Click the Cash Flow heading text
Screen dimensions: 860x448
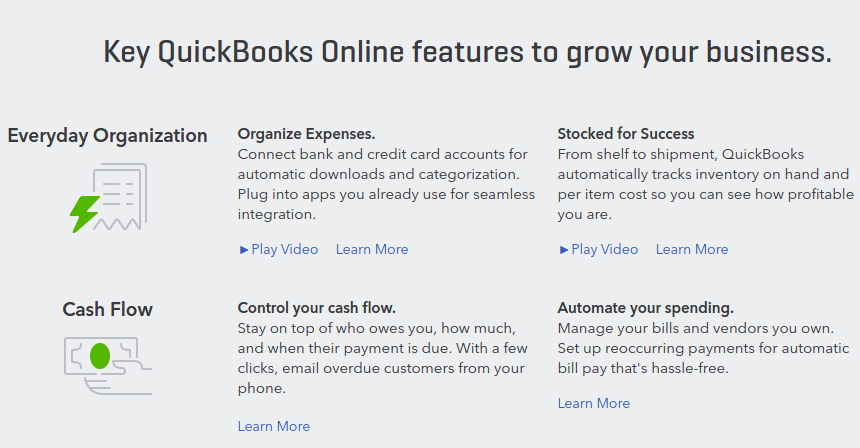click(x=108, y=309)
